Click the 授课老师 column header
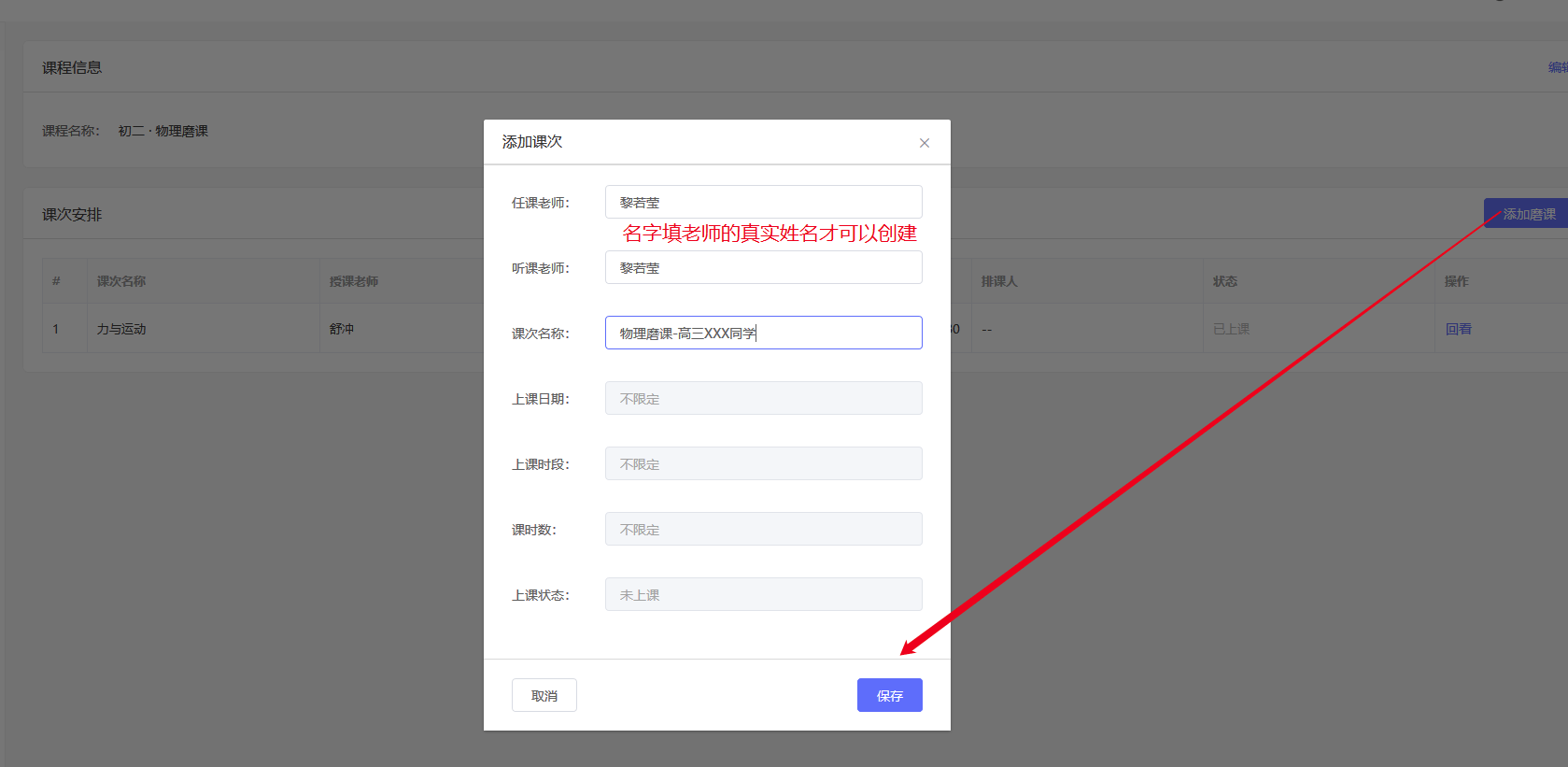 (354, 281)
